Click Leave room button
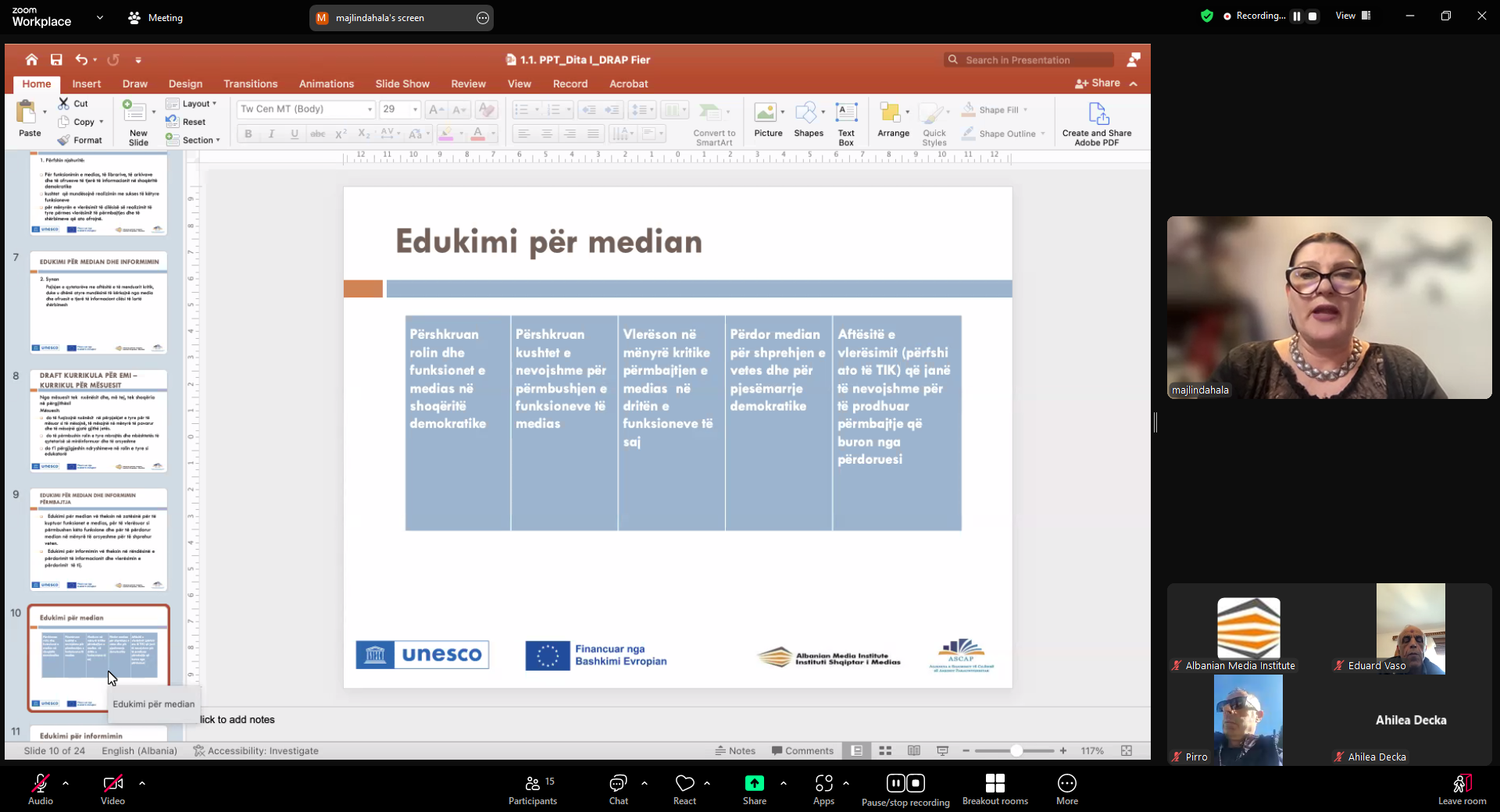This screenshot has height=812, width=1500. 1462,790
